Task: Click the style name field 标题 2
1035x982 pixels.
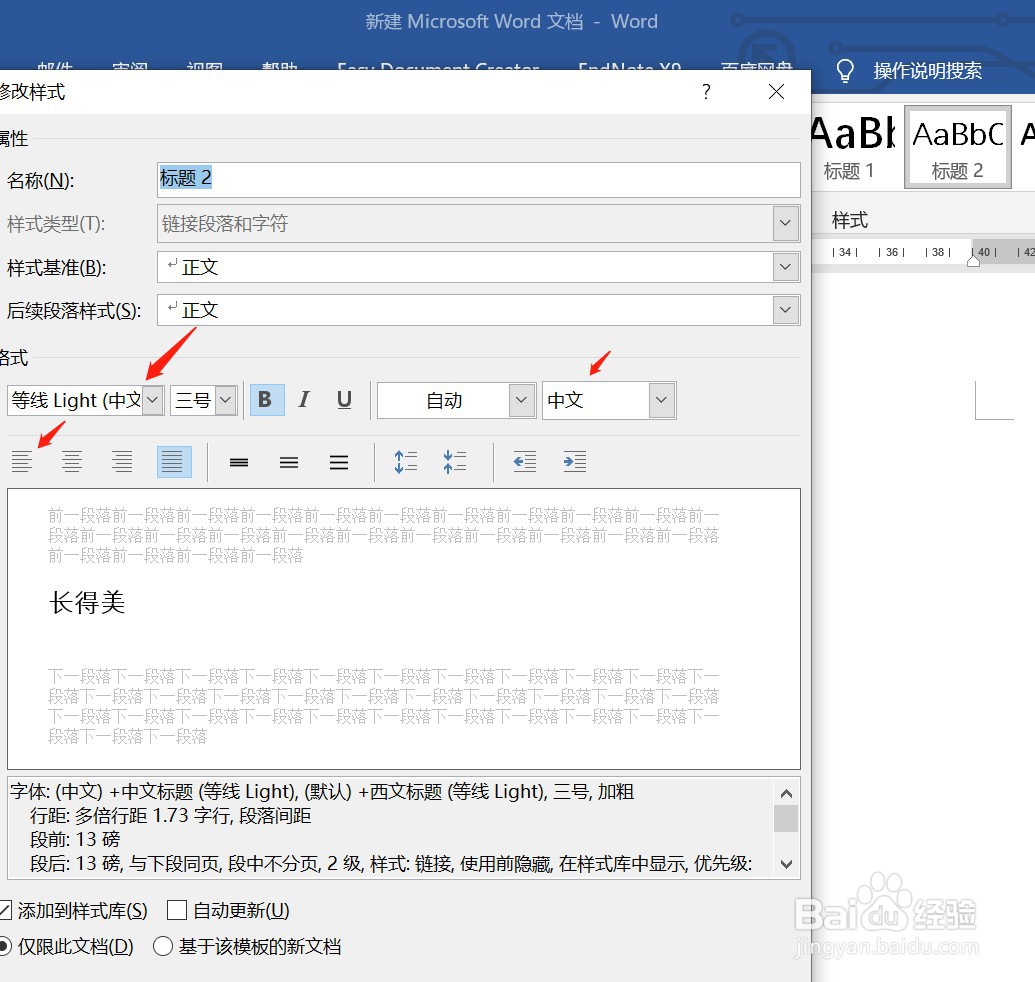Action: click(479, 180)
